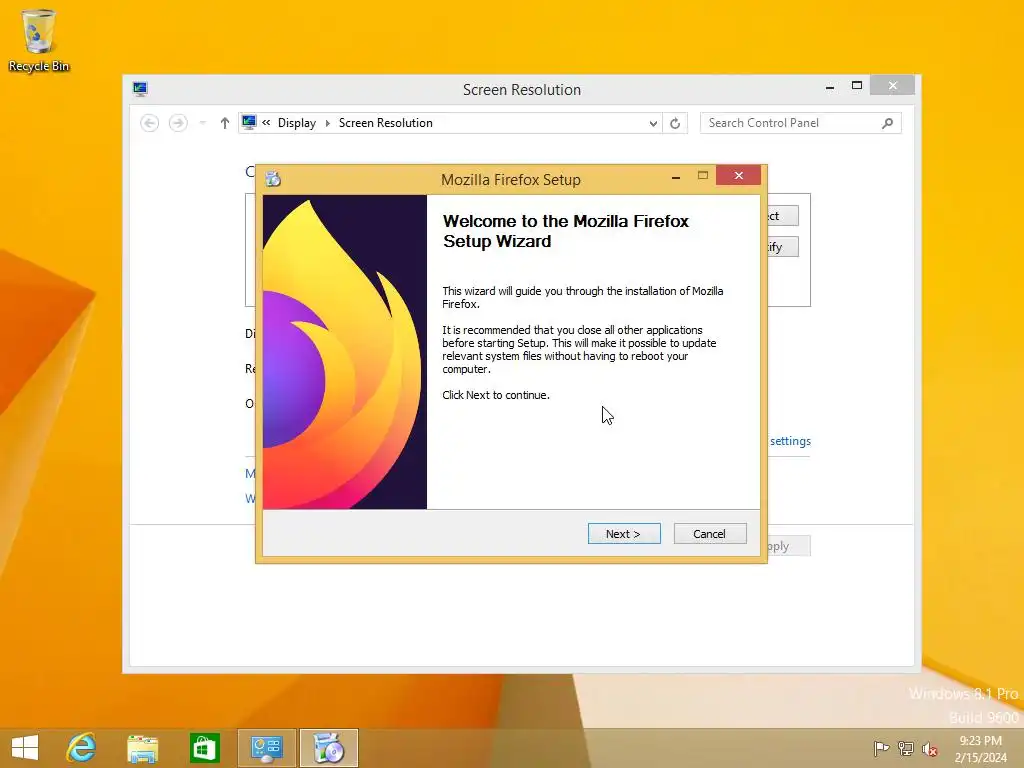The height and width of the screenshot is (768, 1024).
Task: Go up one level in Control Panel
Action: (225, 123)
